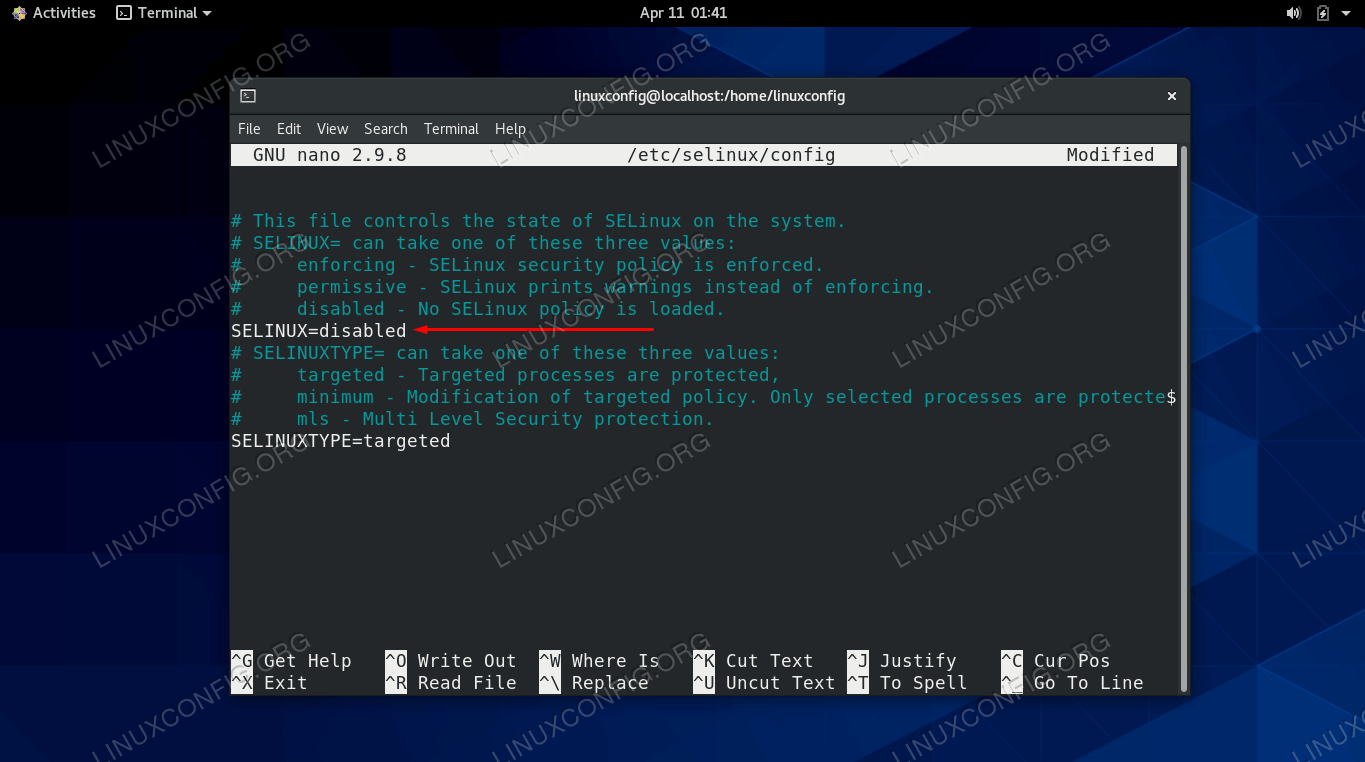Open the Terminal menu in menu bar
This screenshot has width=1365, height=762.
(451, 129)
